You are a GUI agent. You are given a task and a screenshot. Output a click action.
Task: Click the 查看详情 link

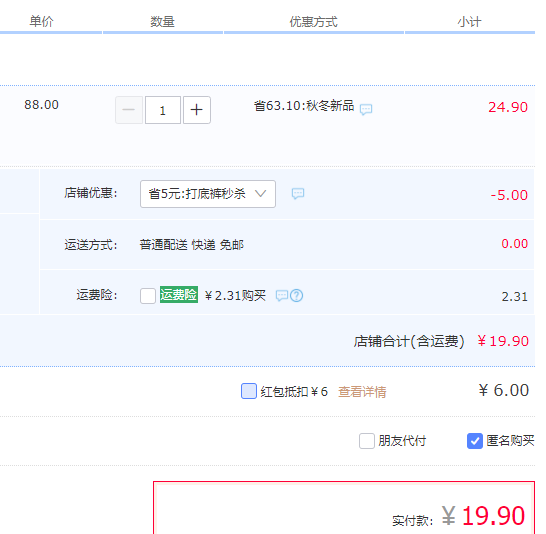coord(362,392)
